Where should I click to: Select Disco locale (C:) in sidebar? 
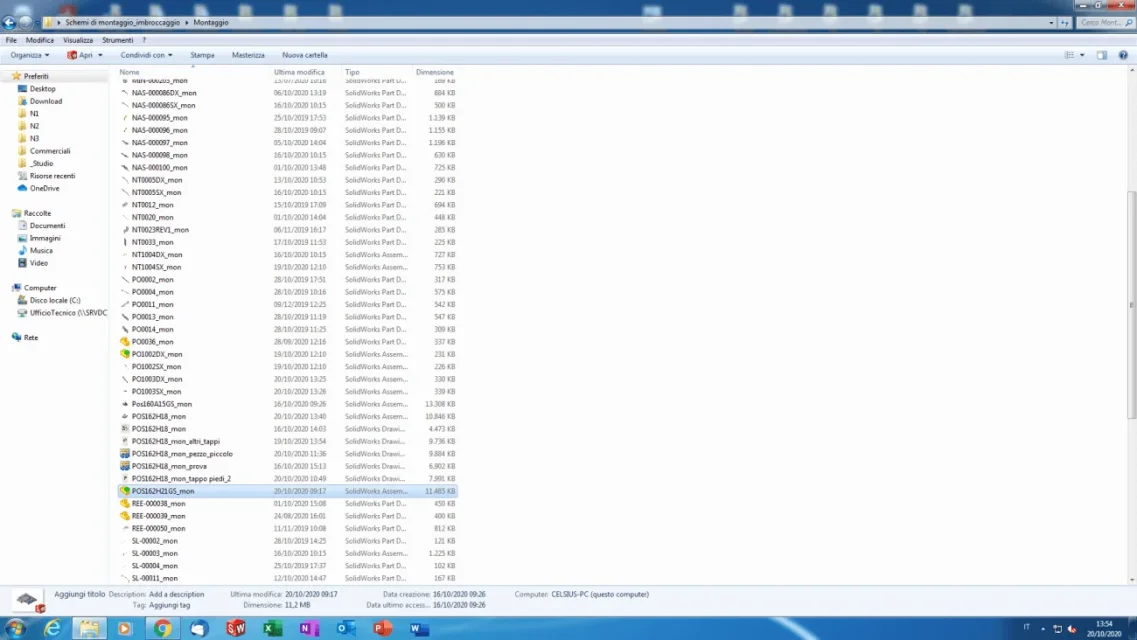tap(55, 300)
